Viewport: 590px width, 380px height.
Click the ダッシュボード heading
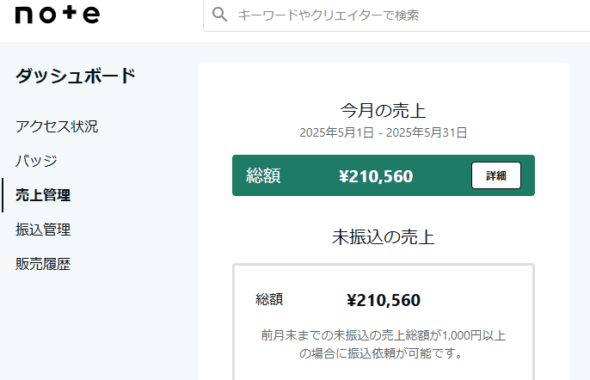pyautogui.click(x=75, y=76)
